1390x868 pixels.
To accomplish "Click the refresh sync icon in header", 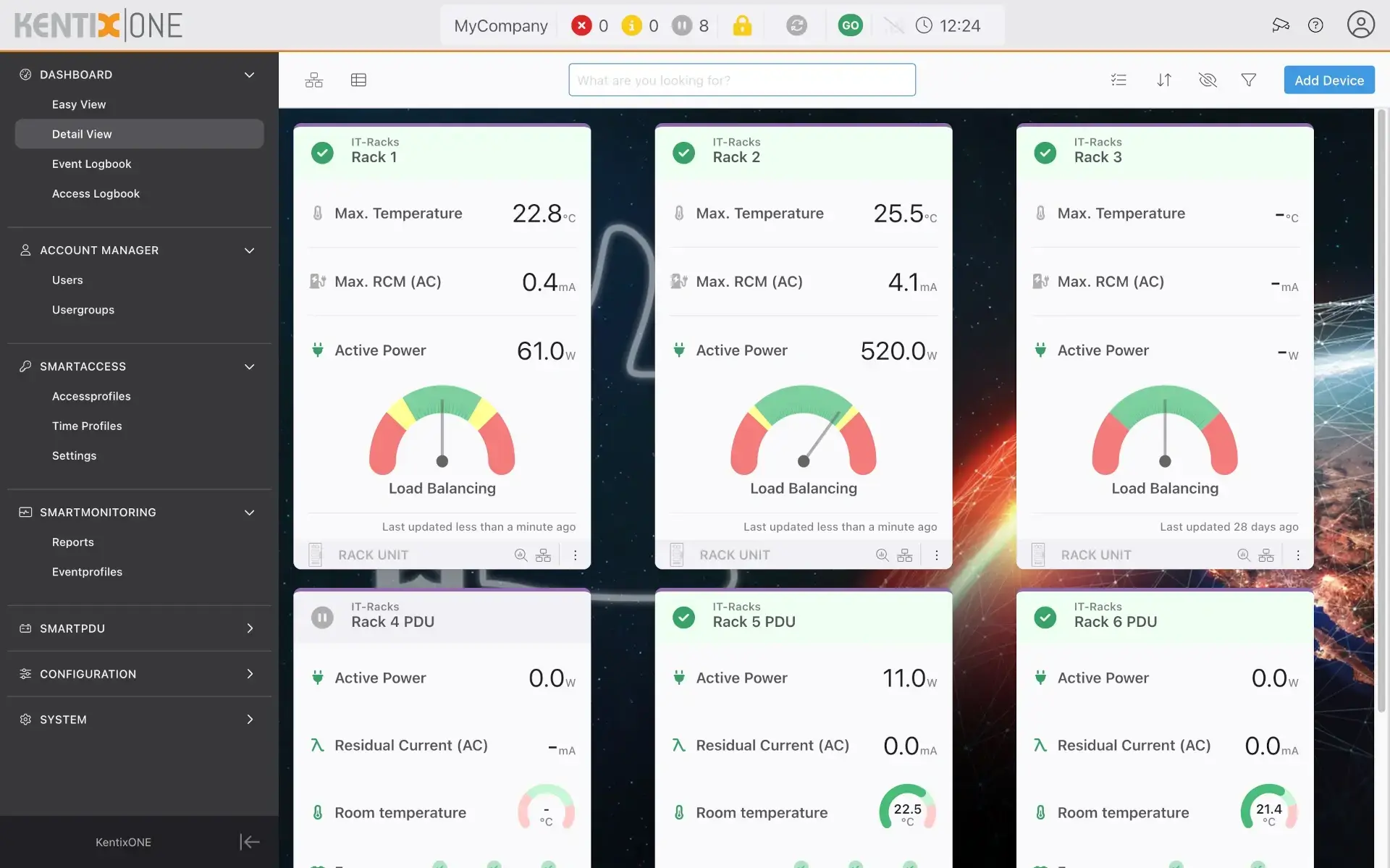I will click(x=796, y=26).
